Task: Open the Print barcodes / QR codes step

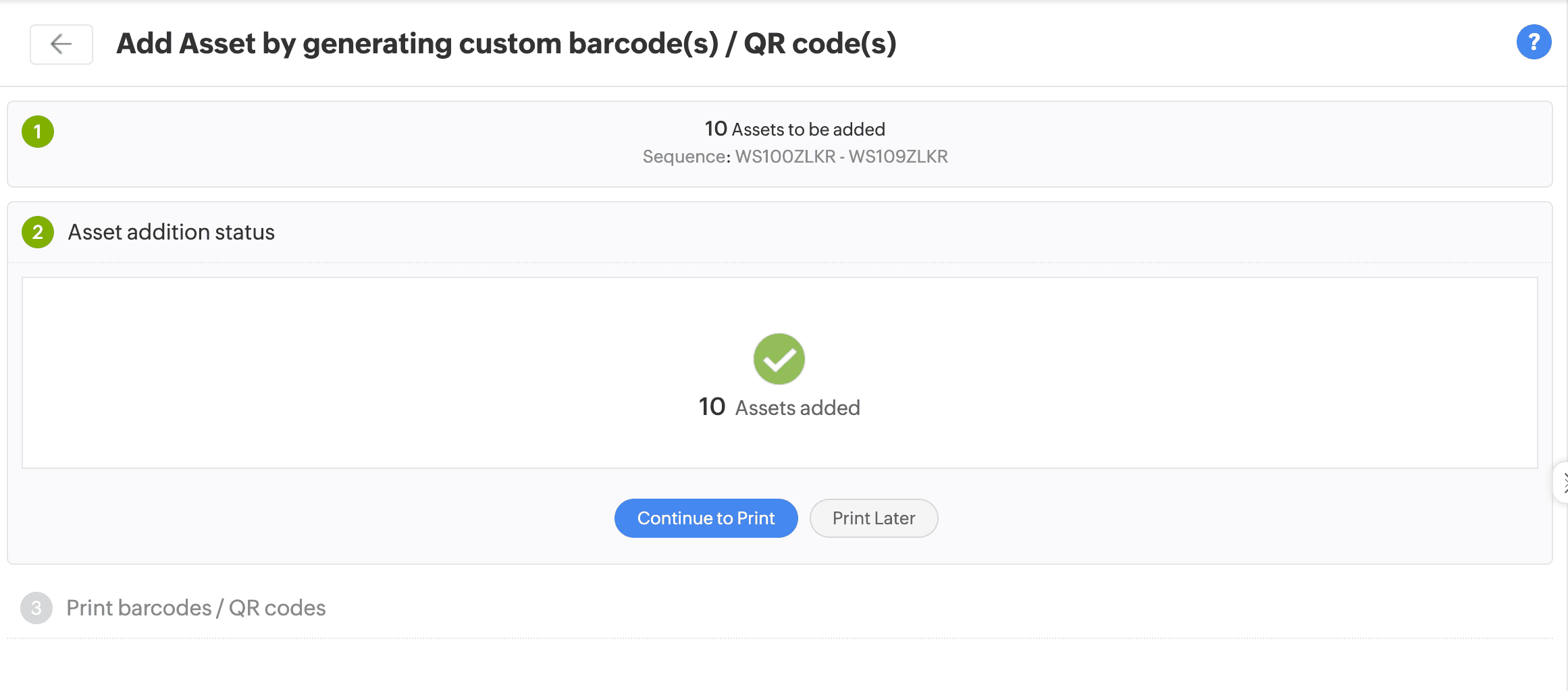Action: click(196, 608)
